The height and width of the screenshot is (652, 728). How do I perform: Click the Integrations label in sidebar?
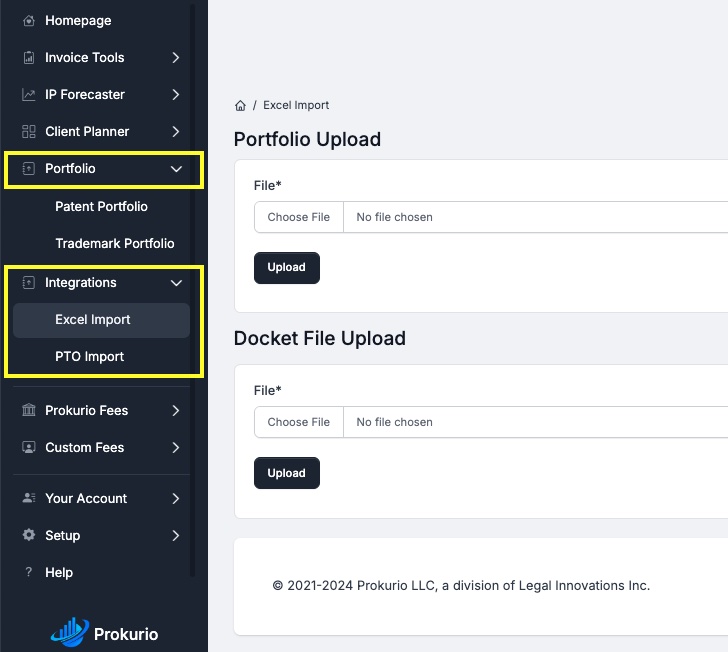point(81,282)
